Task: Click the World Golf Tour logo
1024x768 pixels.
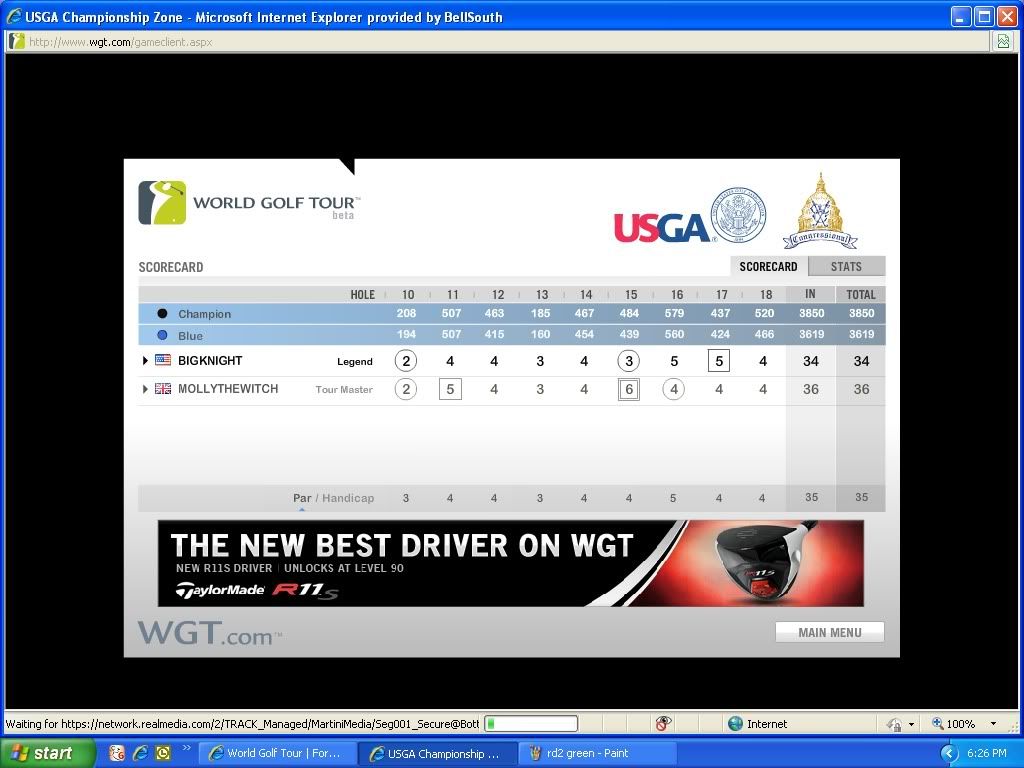Action: (x=247, y=203)
